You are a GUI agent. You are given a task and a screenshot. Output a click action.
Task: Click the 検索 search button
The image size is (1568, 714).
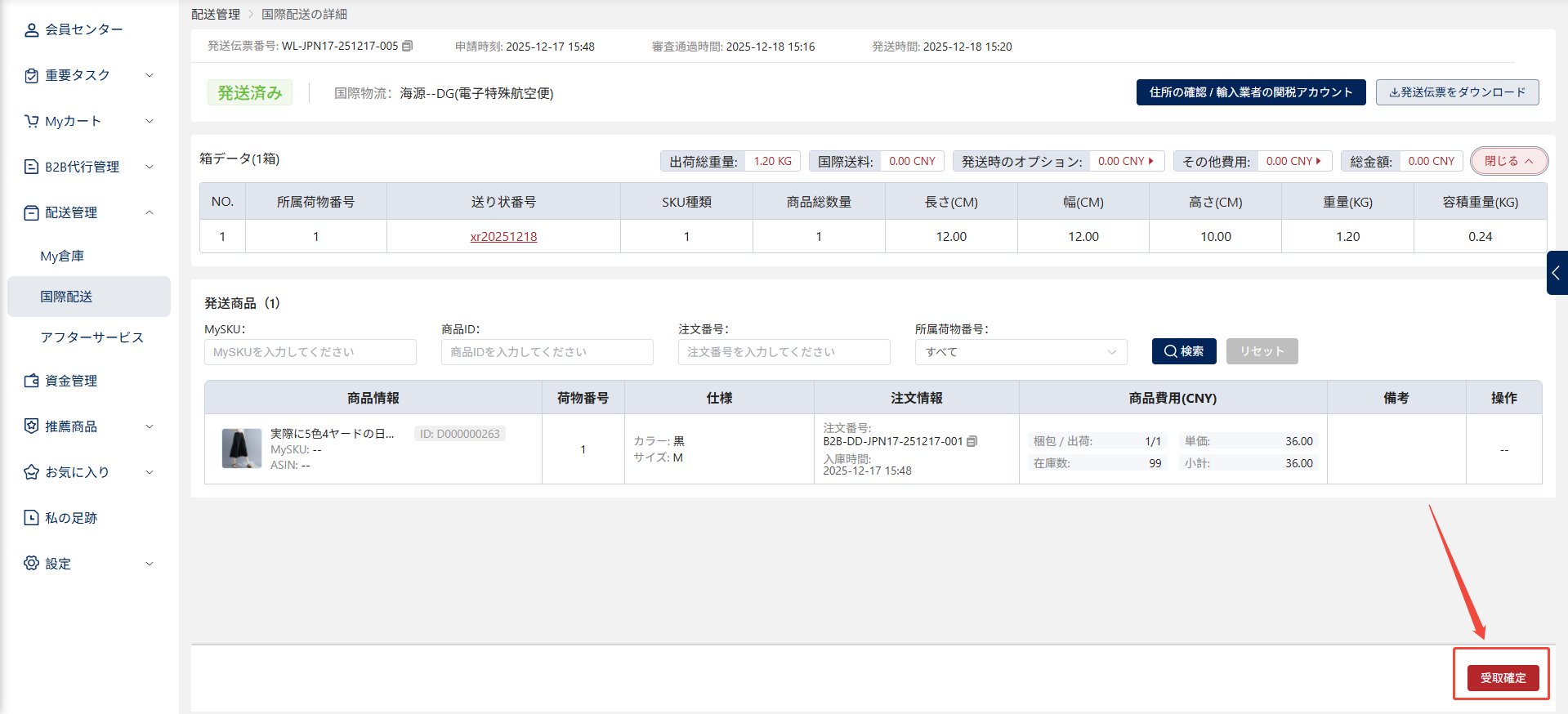click(1184, 351)
